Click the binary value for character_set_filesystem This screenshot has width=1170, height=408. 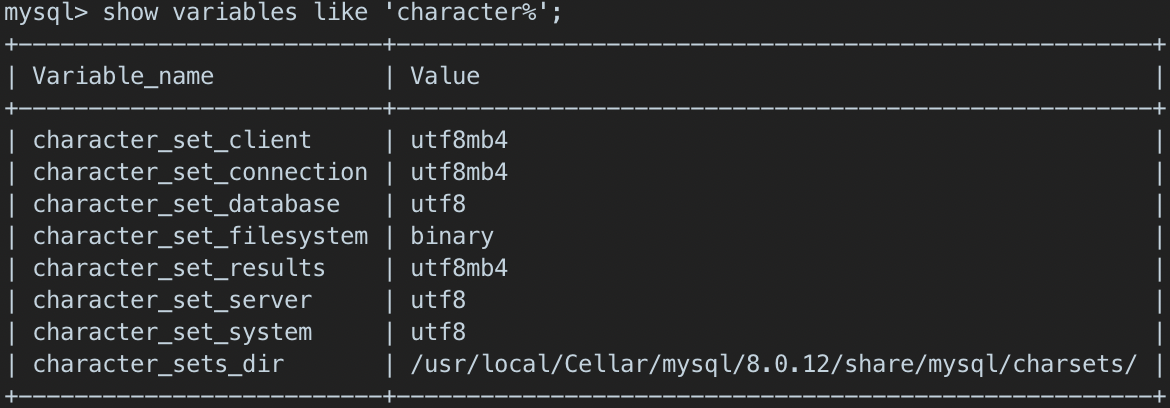tap(452, 236)
